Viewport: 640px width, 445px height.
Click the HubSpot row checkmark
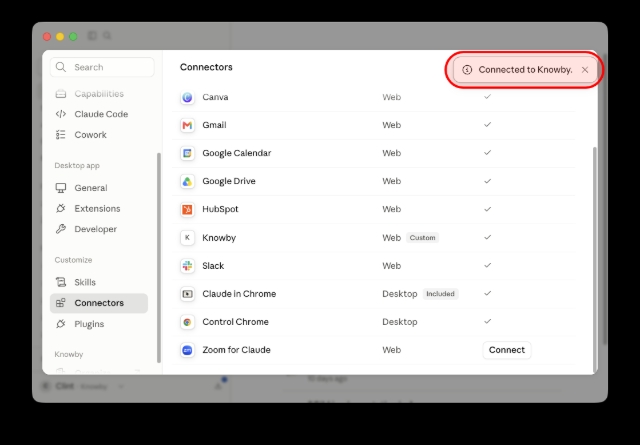487,209
